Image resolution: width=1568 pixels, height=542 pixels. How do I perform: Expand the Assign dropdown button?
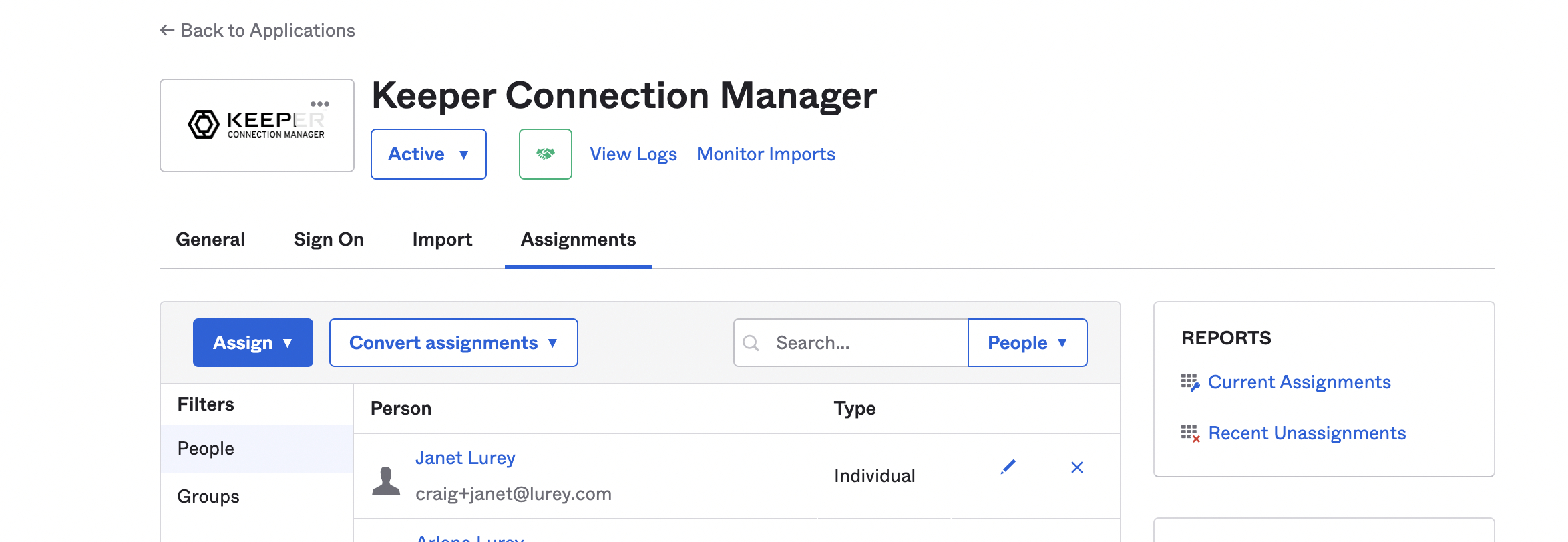(x=252, y=343)
